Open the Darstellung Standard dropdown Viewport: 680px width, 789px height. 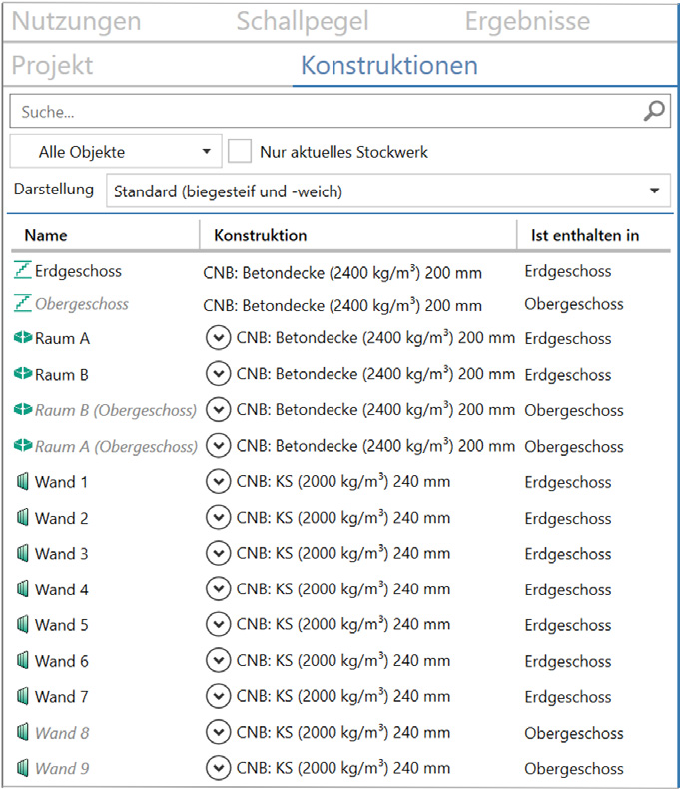coord(388,191)
